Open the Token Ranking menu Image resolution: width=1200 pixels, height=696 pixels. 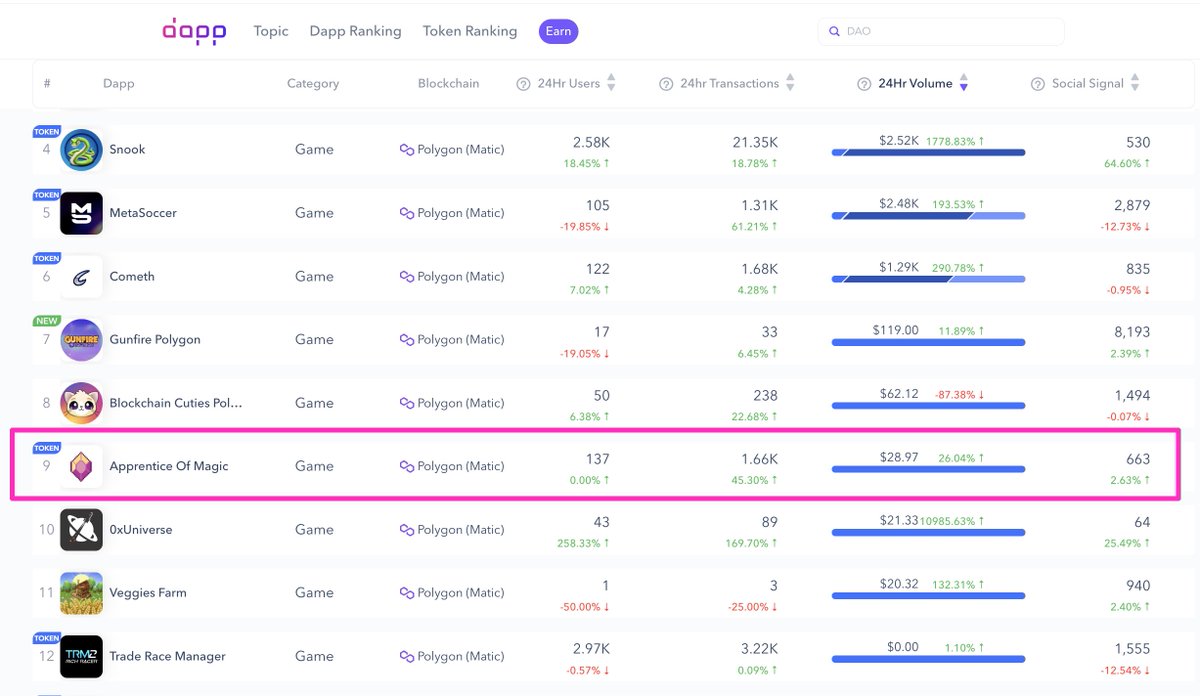pyautogui.click(x=470, y=31)
